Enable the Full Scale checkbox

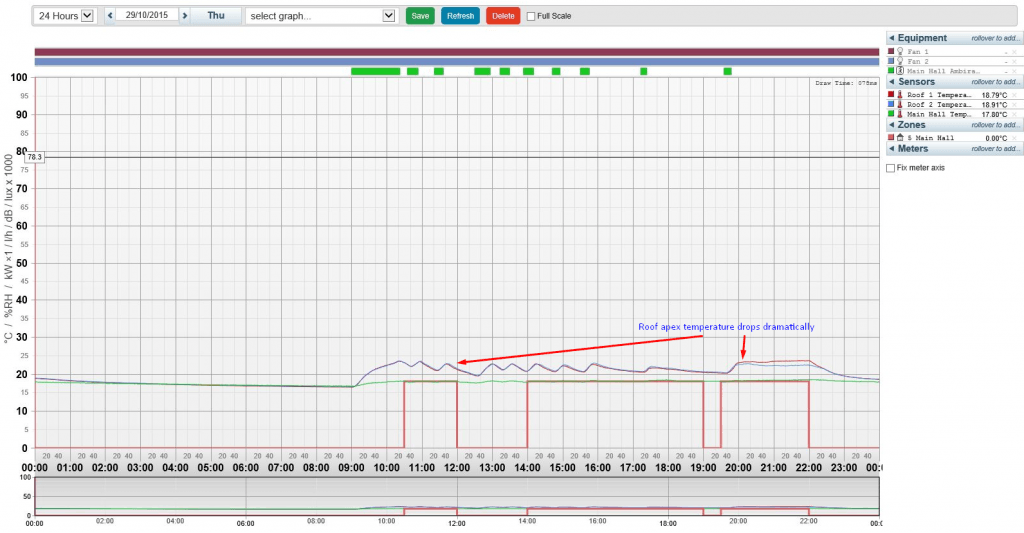531,16
